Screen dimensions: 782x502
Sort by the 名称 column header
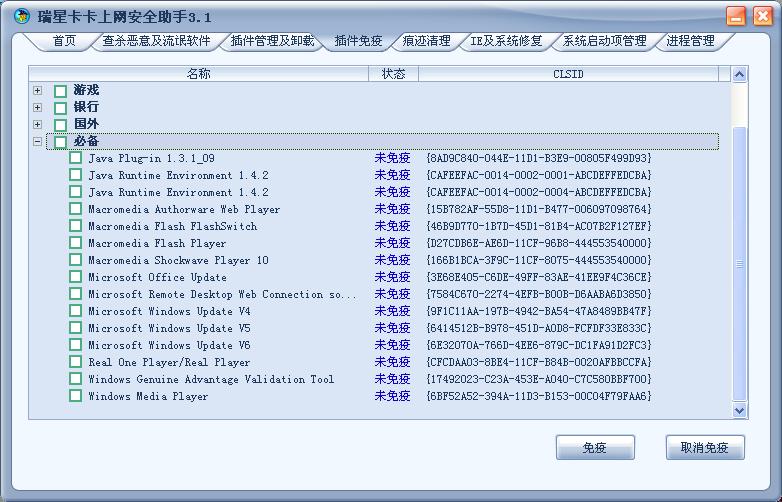tap(198, 74)
